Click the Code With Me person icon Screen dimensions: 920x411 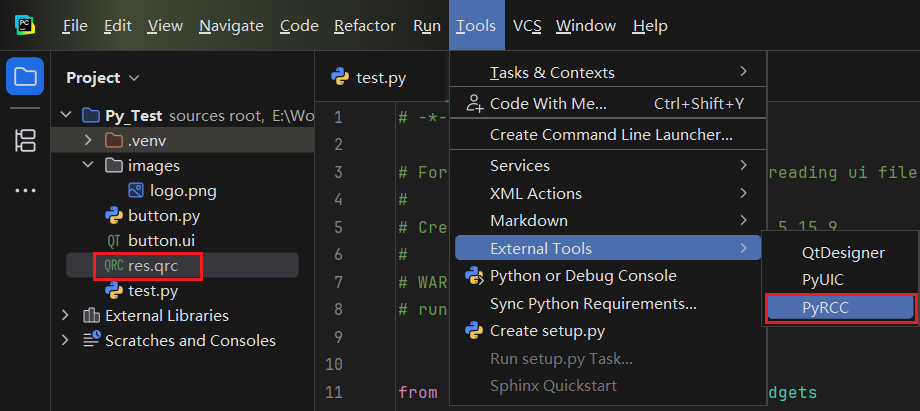[473, 103]
